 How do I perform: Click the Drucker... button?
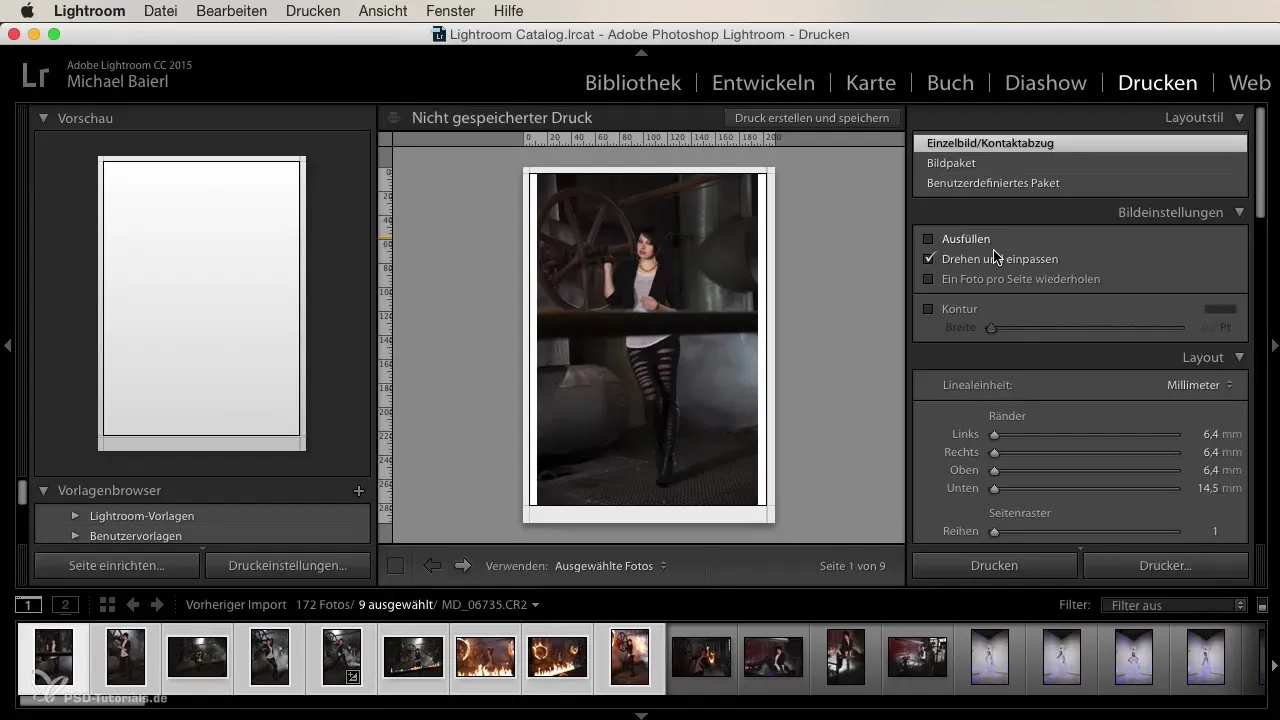(1166, 565)
